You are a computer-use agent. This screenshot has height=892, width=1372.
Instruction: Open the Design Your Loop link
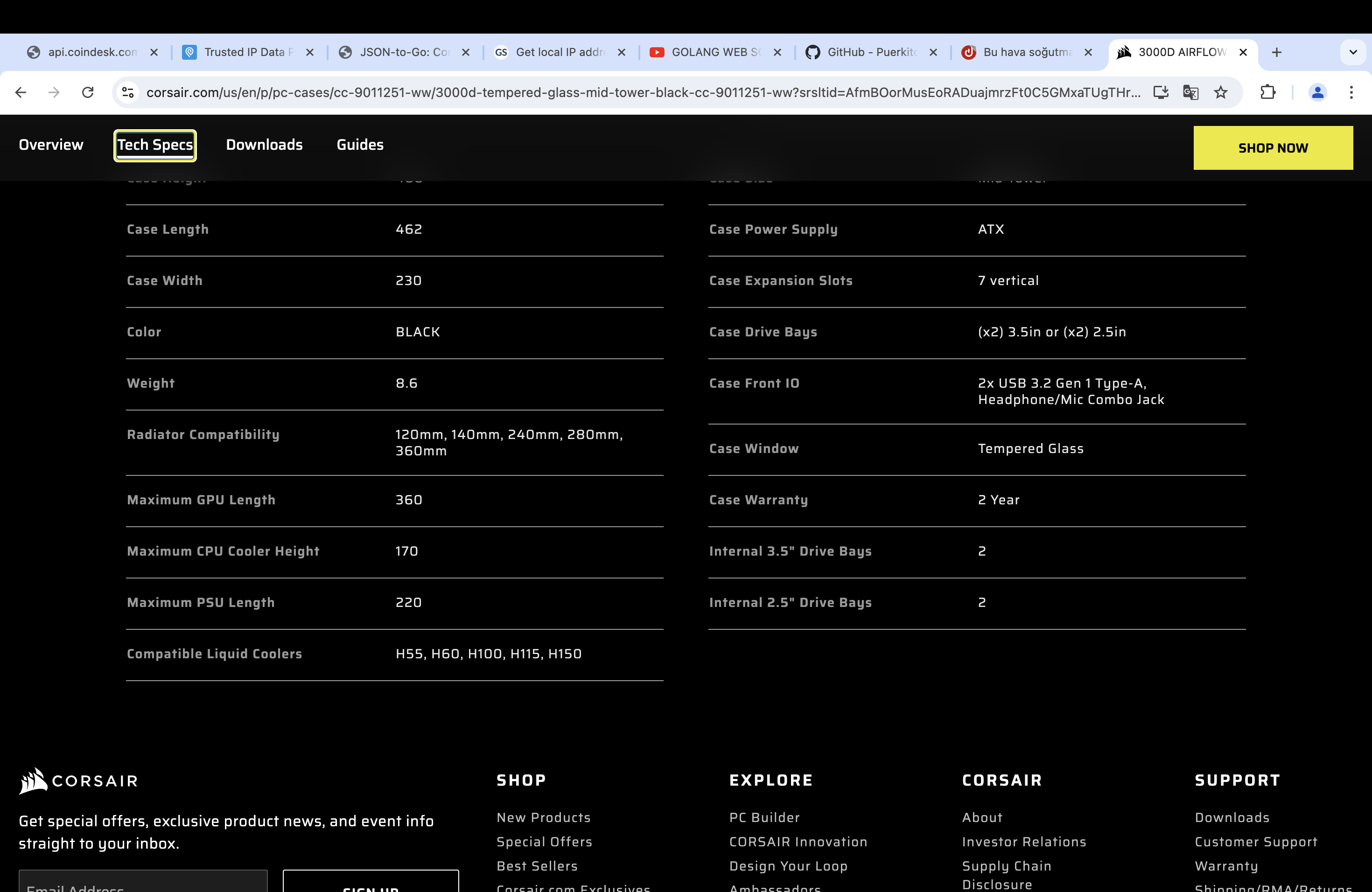(788, 866)
